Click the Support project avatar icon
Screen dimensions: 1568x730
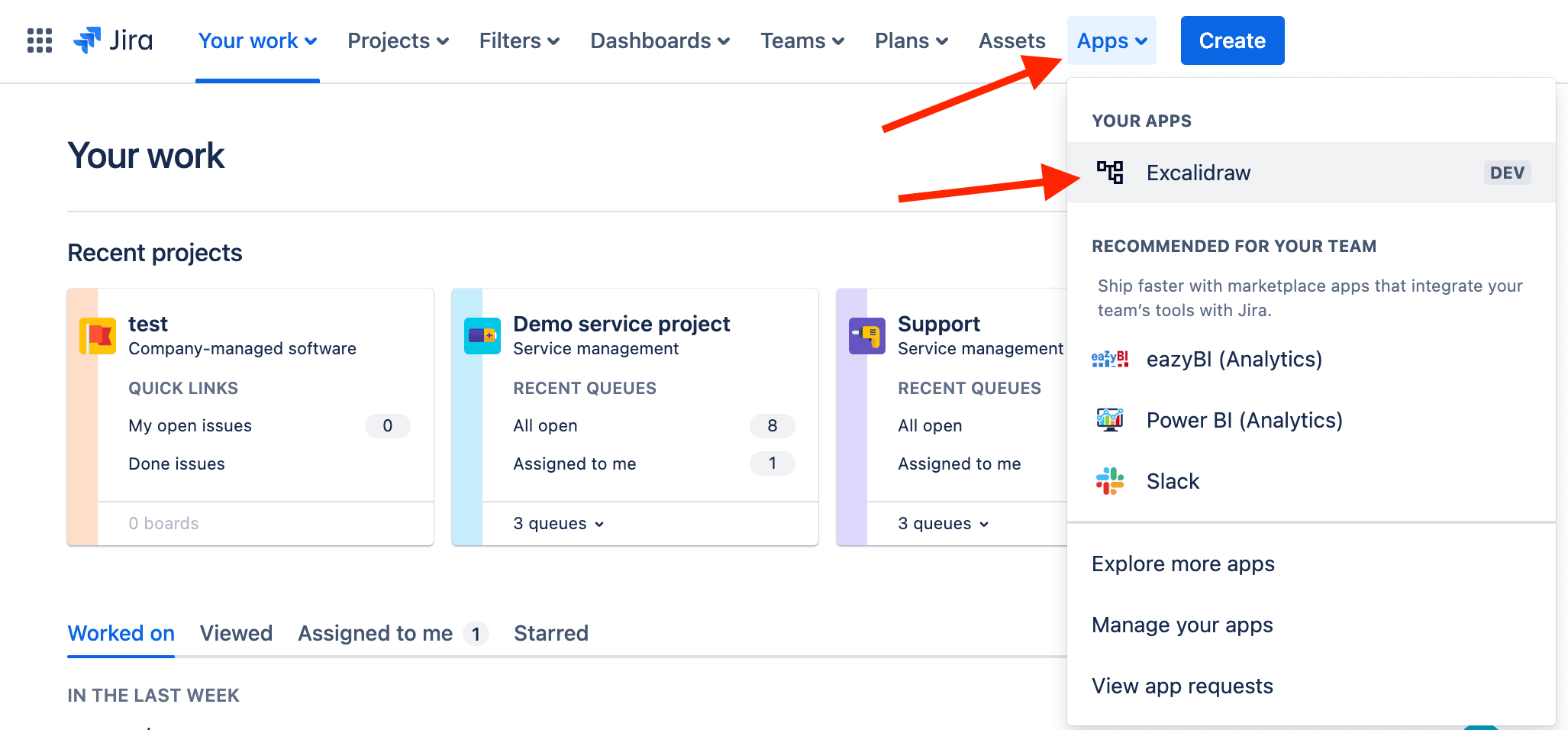(x=867, y=336)
